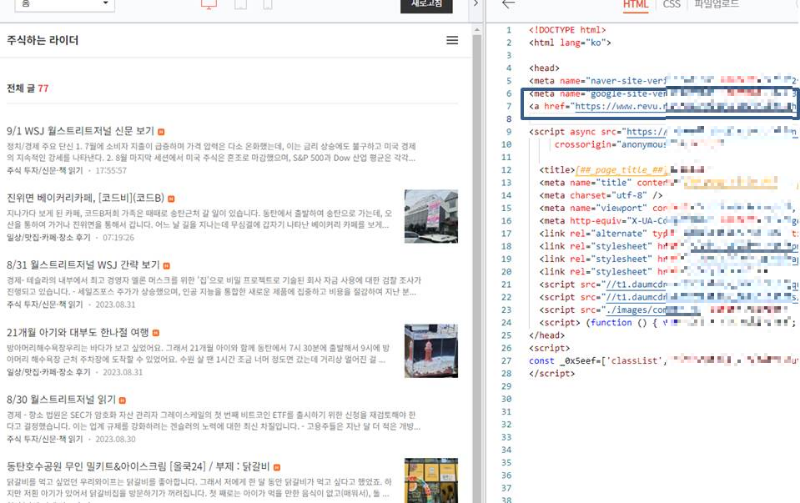Click the script src="./images/ line 23
This screenshot has height=503, width=800.
[663, 310]
